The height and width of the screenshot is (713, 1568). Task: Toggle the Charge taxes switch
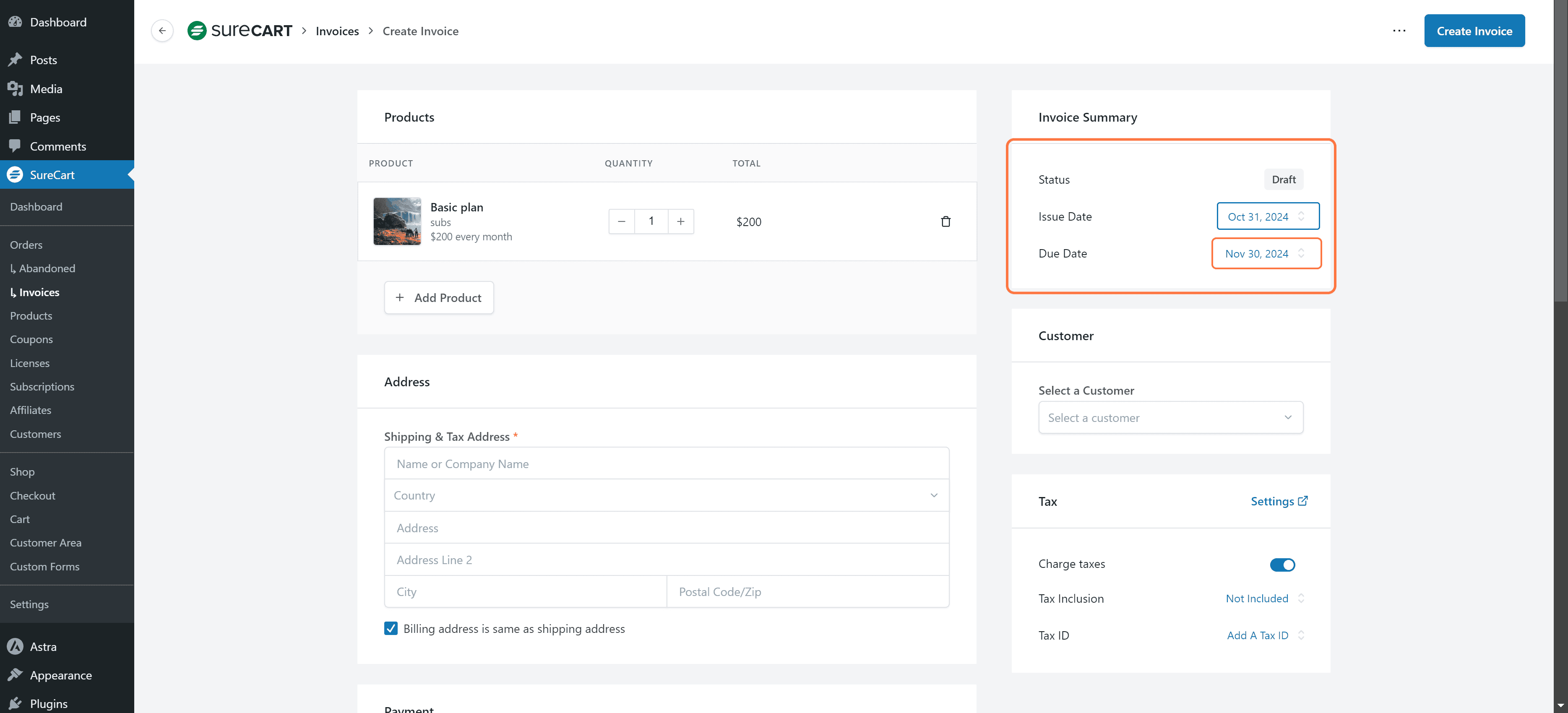pos(1282,565)
